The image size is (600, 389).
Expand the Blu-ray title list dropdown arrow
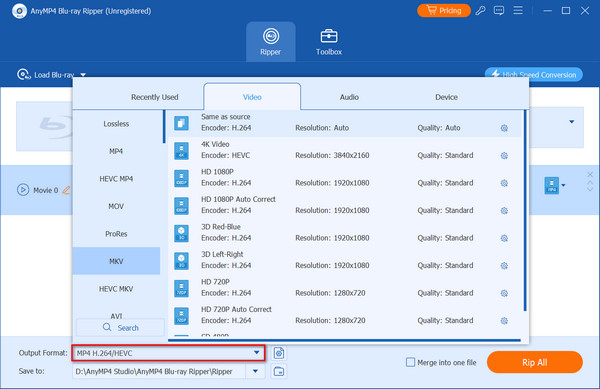pos(572,122)
